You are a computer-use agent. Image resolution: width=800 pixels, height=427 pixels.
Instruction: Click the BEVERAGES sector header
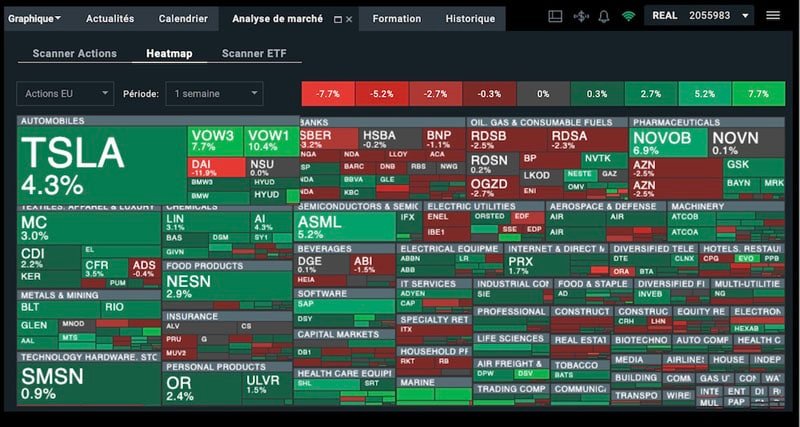(345, 248)
